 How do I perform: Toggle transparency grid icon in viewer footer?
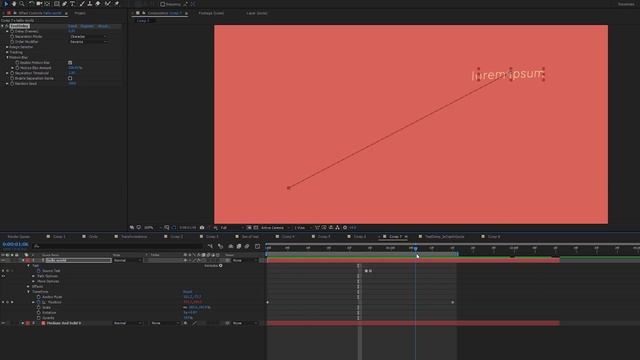[256, 228]
